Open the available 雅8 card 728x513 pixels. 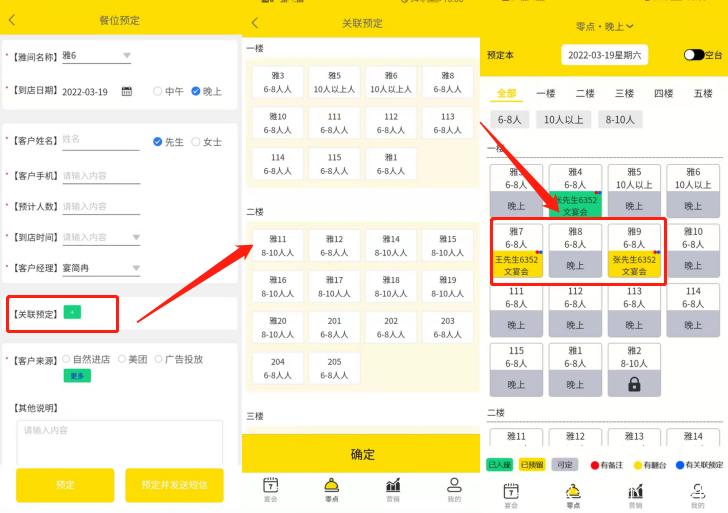[575, 251]
